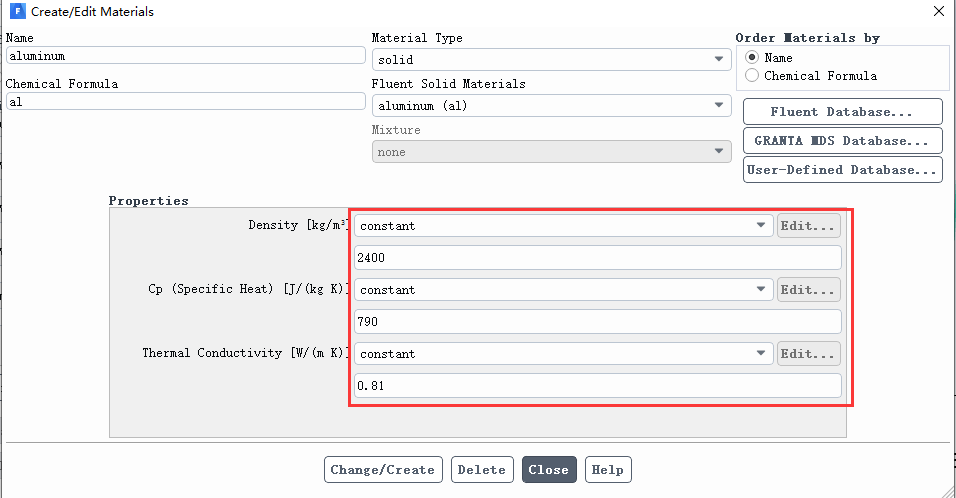Click the density value field 2400
Image resolution: width=956 pixels, height=498 pixels.
pyautogui.click(x=598, y=257)
